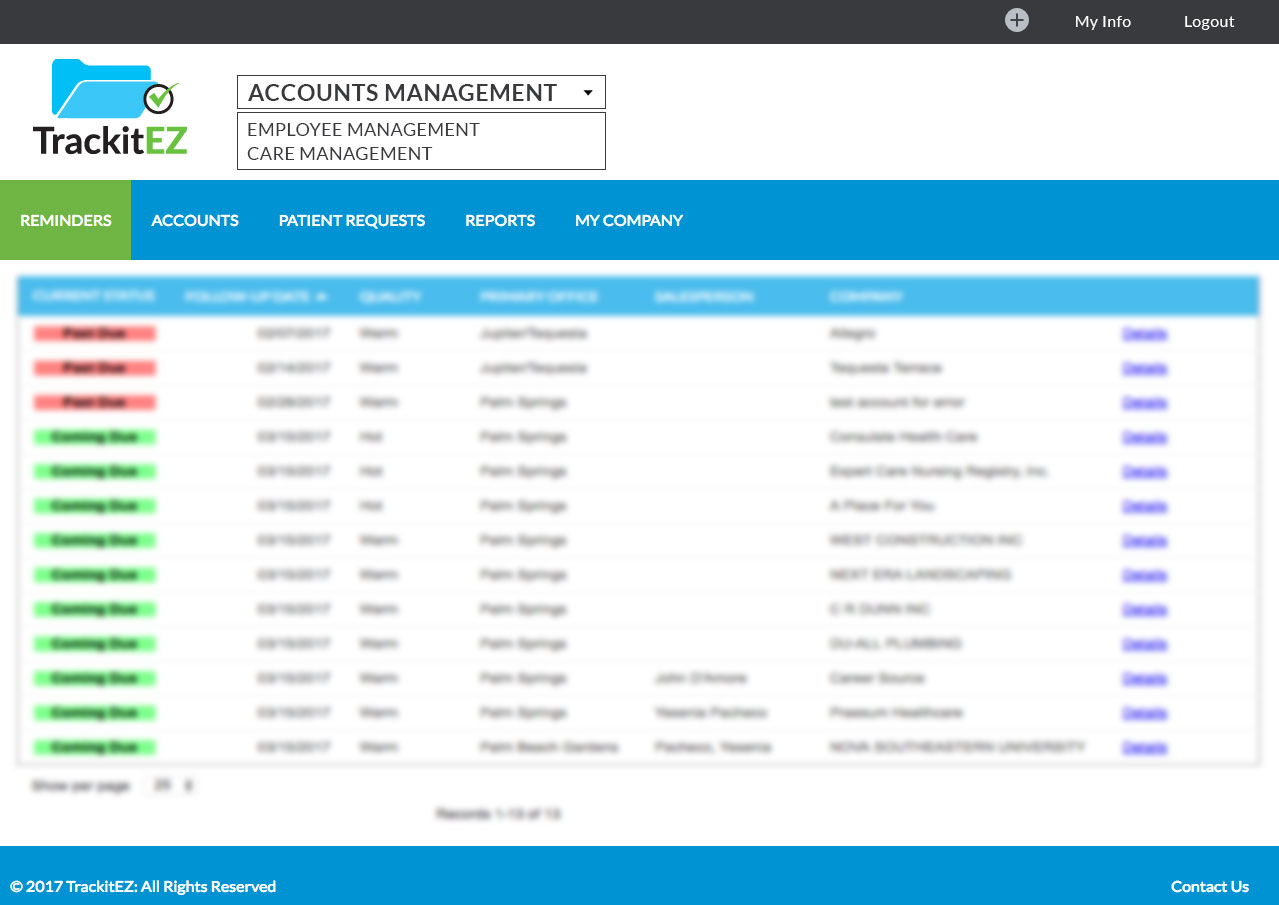Open the Reports tab
This screenshot has width=1279, height=905.
point(500,220)
